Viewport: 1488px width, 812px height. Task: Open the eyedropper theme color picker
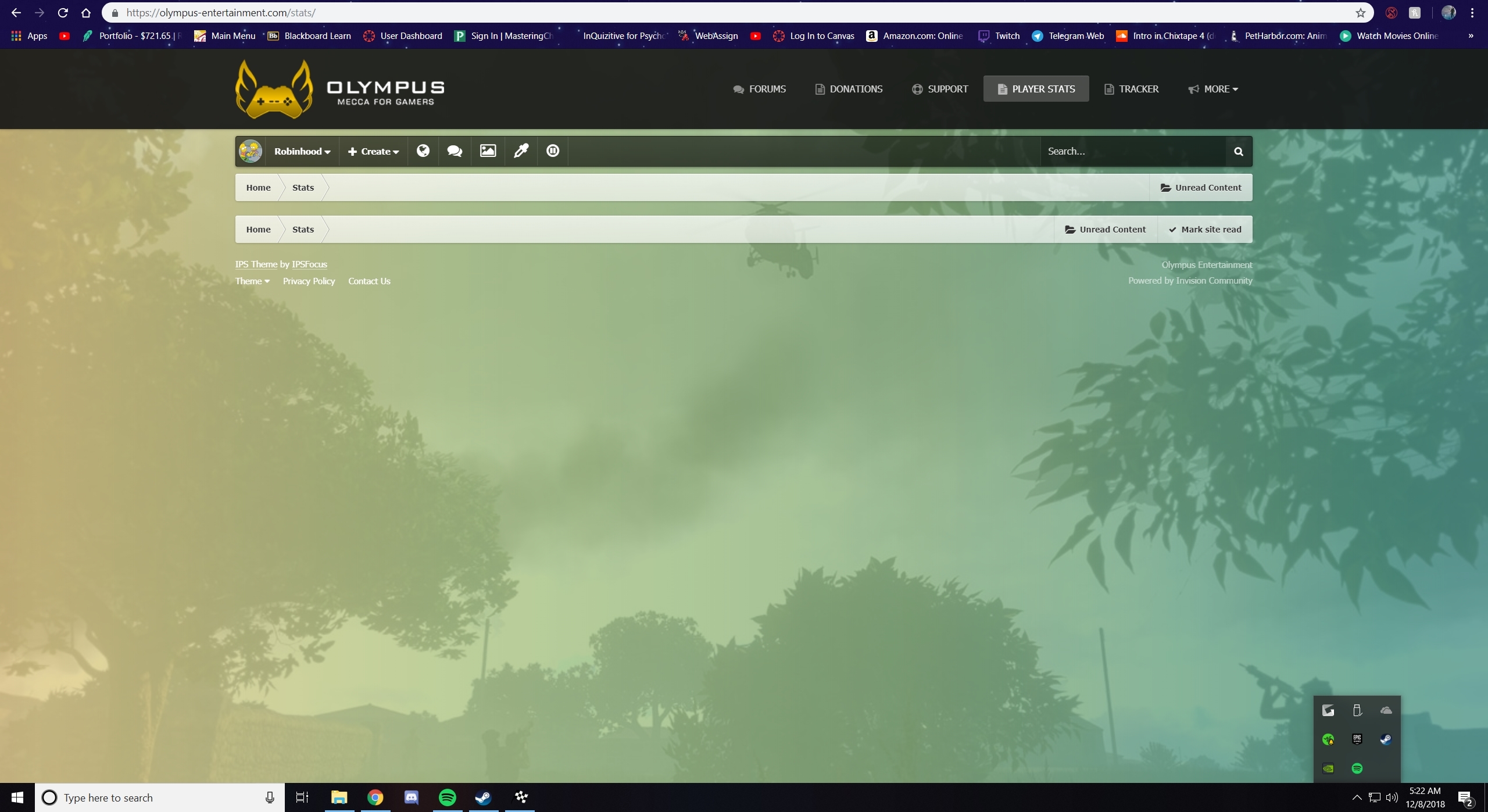521,151
